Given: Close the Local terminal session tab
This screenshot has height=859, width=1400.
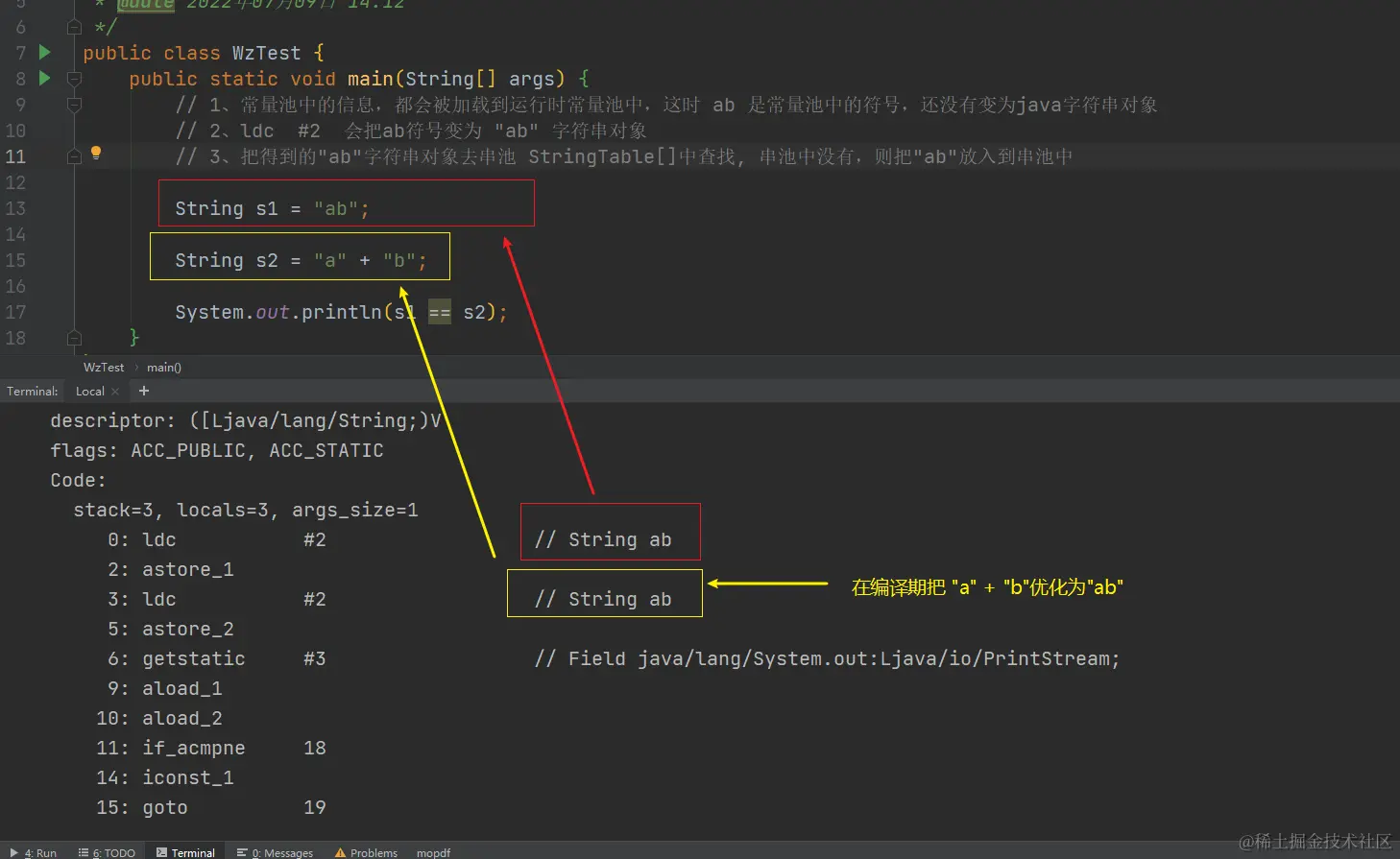Looking at the screenshot, I should [115, 392].
